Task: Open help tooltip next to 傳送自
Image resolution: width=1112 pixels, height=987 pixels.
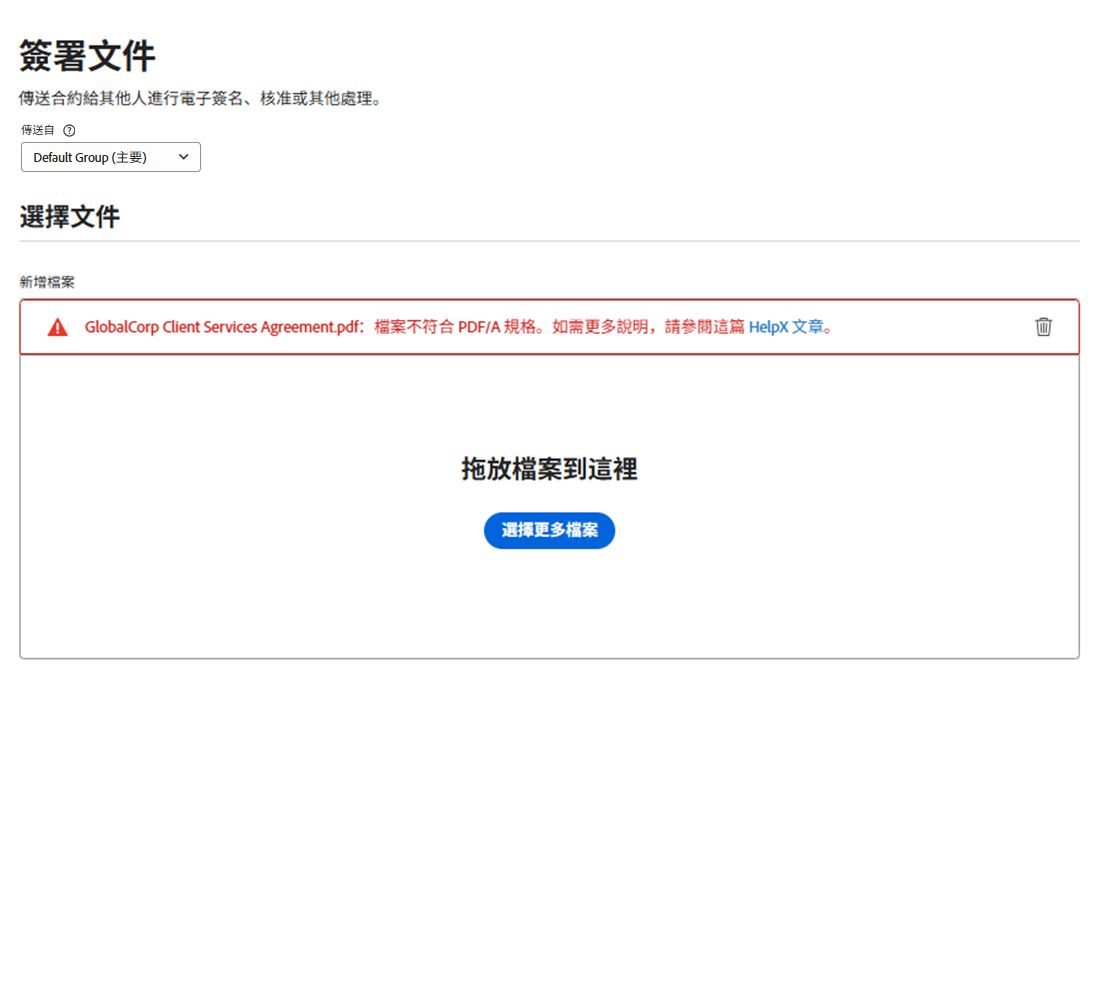Action: [x=69, y=130]
